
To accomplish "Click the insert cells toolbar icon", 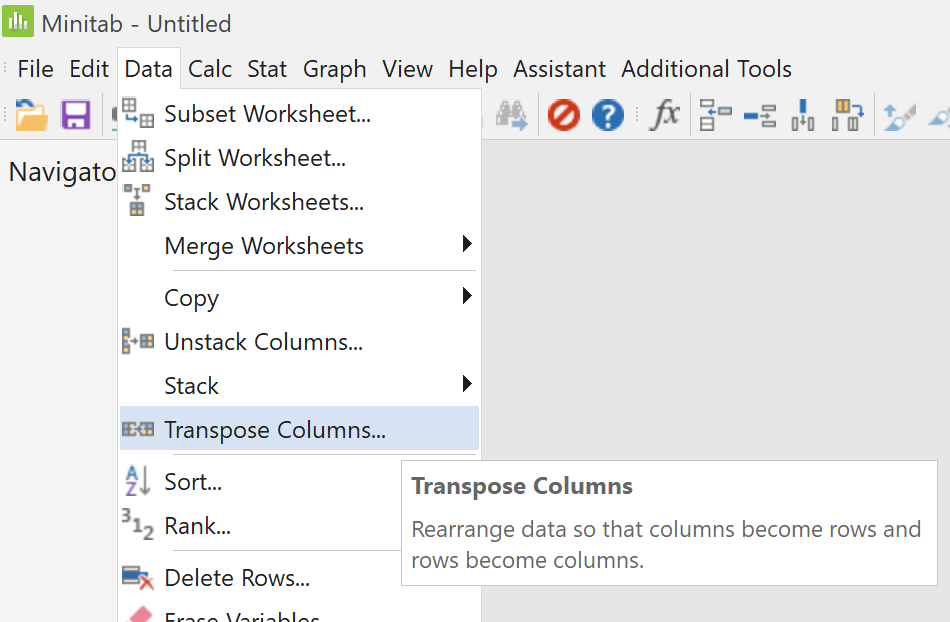I will tap(715, 115).
